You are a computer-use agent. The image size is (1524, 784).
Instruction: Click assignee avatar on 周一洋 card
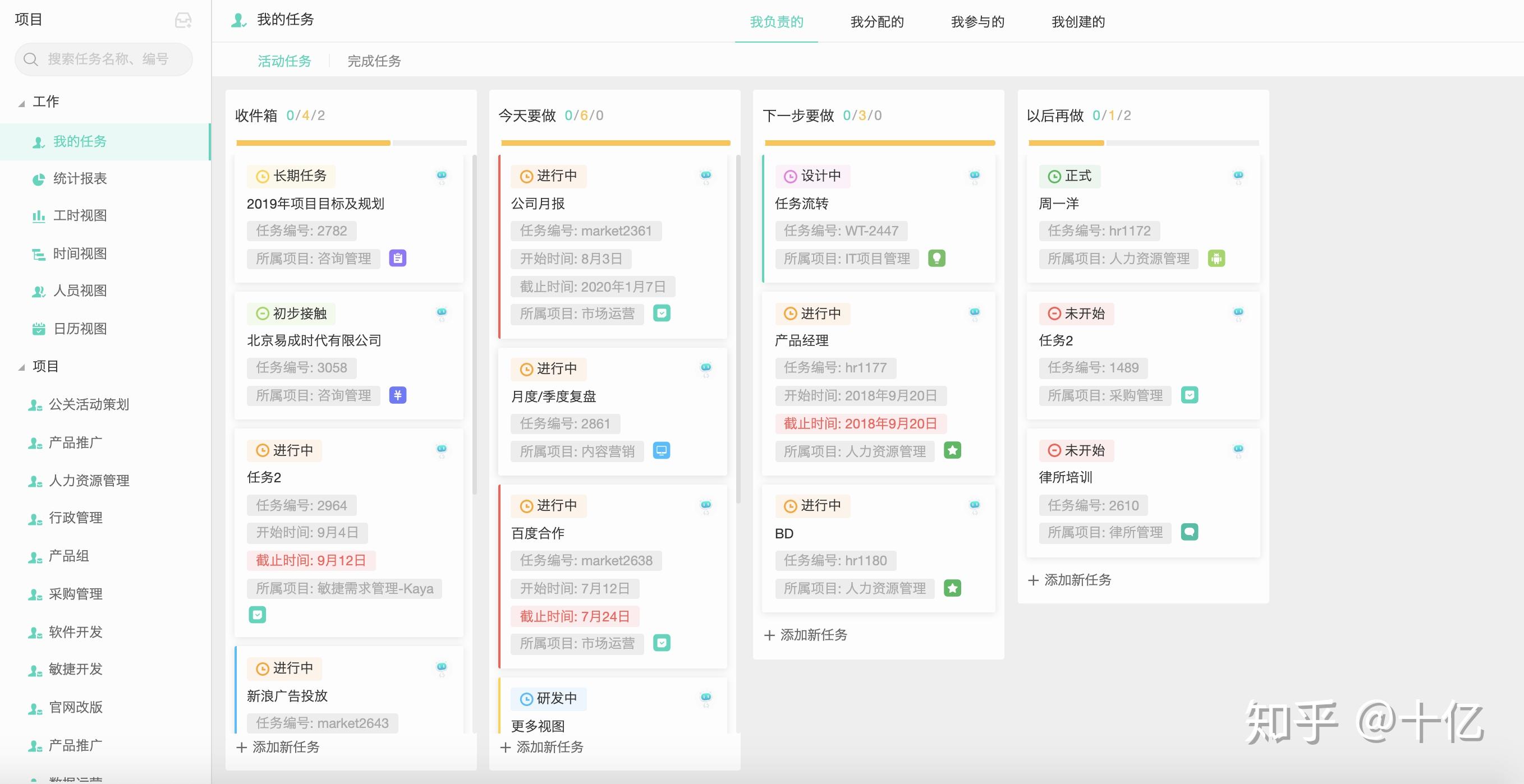pyautogui.click(x=1238, y=177)
